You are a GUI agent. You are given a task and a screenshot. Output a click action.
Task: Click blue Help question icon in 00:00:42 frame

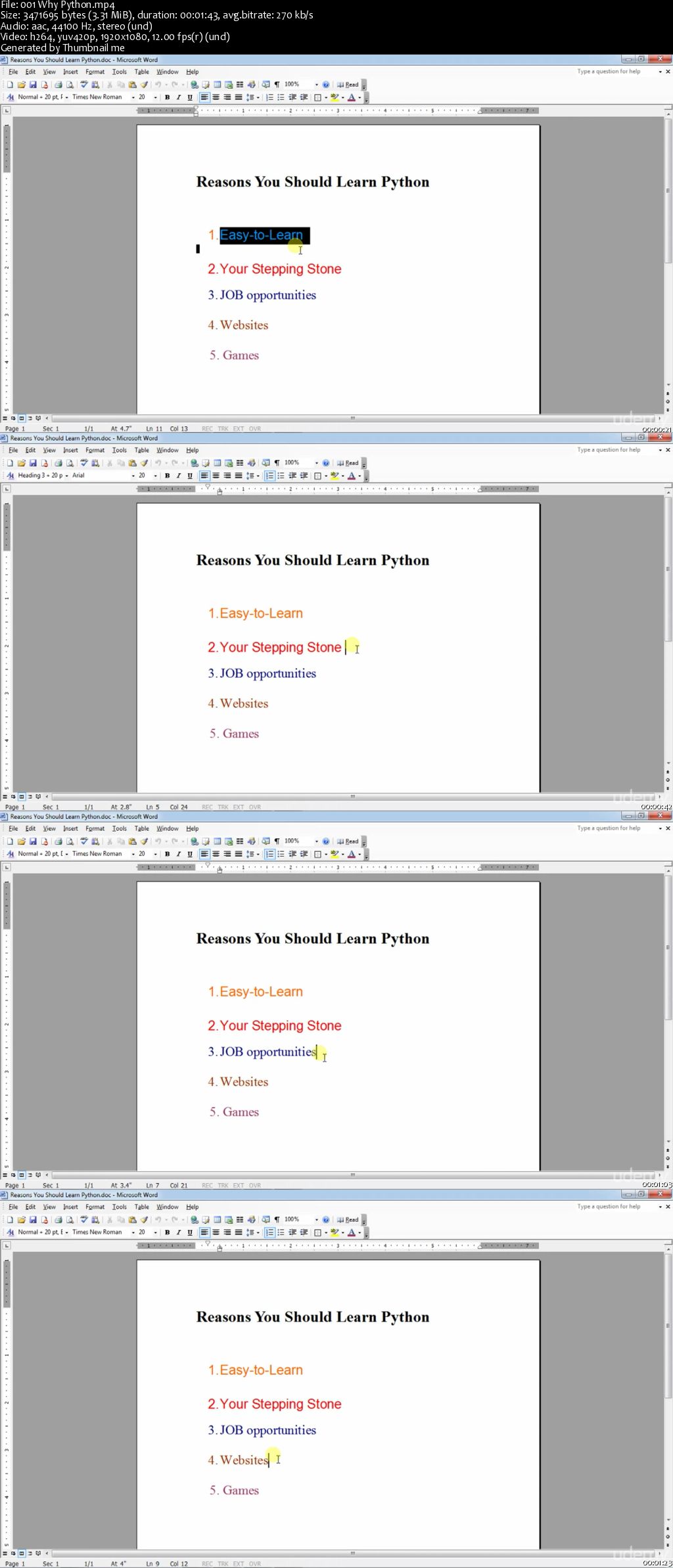pos(326,462)
